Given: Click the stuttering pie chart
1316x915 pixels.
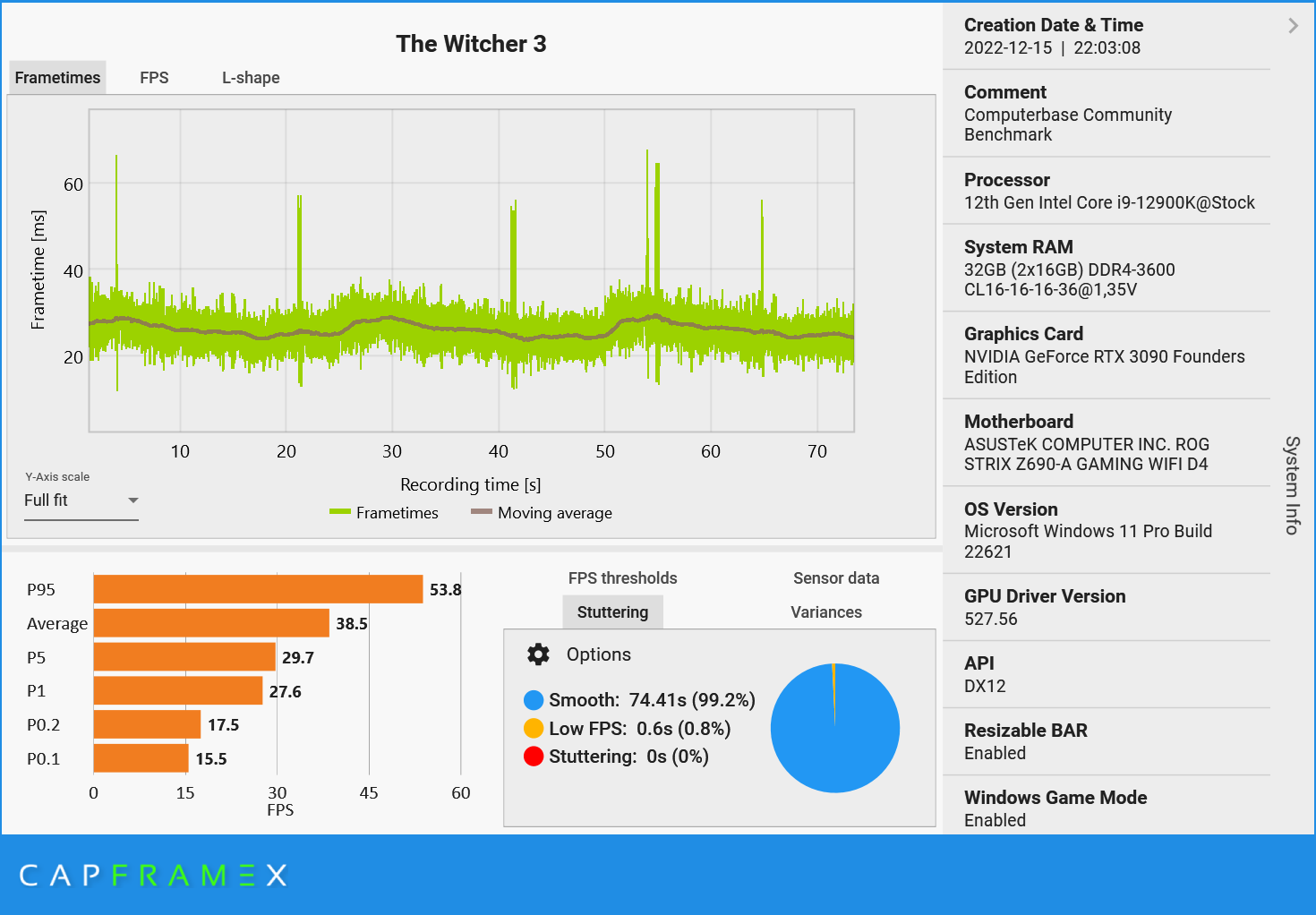Looking at the screenshot, I should click(835, 728).
